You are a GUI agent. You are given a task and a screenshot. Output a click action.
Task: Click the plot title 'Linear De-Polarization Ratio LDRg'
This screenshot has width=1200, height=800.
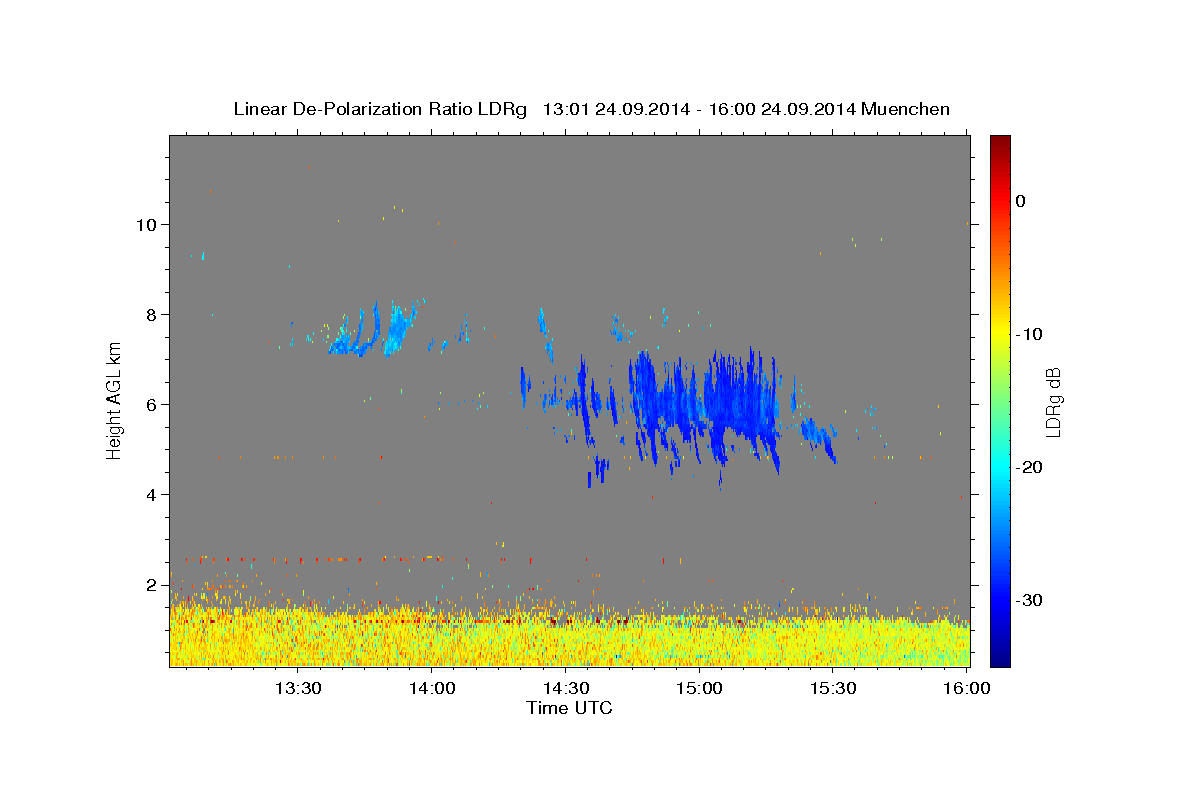point(379,109)
